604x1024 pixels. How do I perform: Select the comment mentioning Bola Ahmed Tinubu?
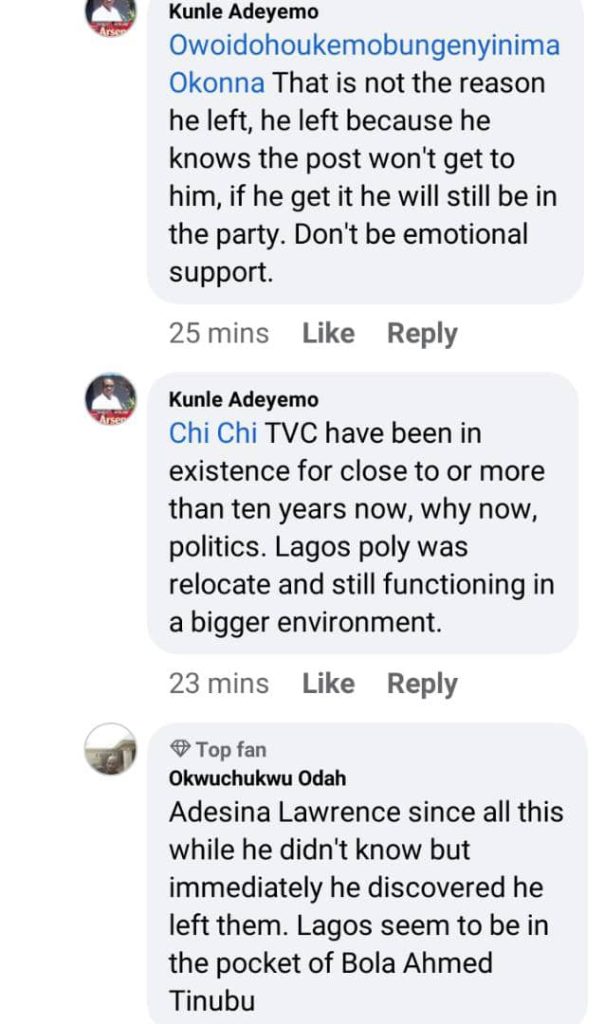pos(360,905)
